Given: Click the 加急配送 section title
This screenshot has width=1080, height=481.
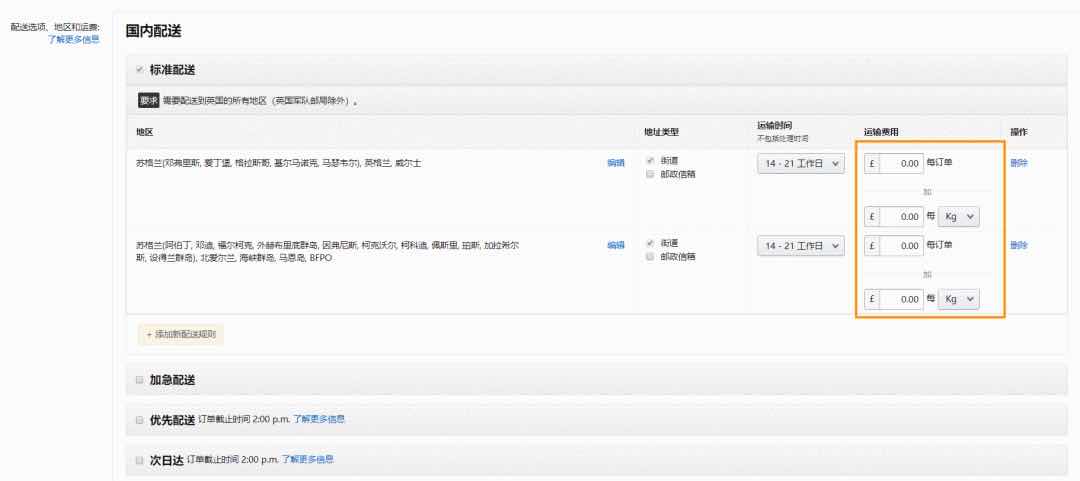Looking at the screenshot, I should click(x=172, y=380).
